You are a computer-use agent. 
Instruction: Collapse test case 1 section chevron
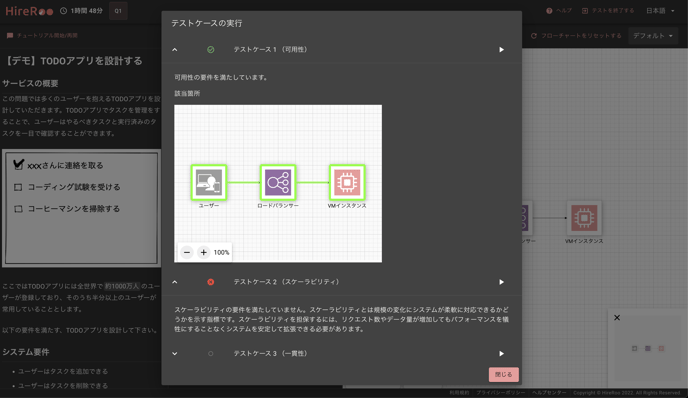175,50
